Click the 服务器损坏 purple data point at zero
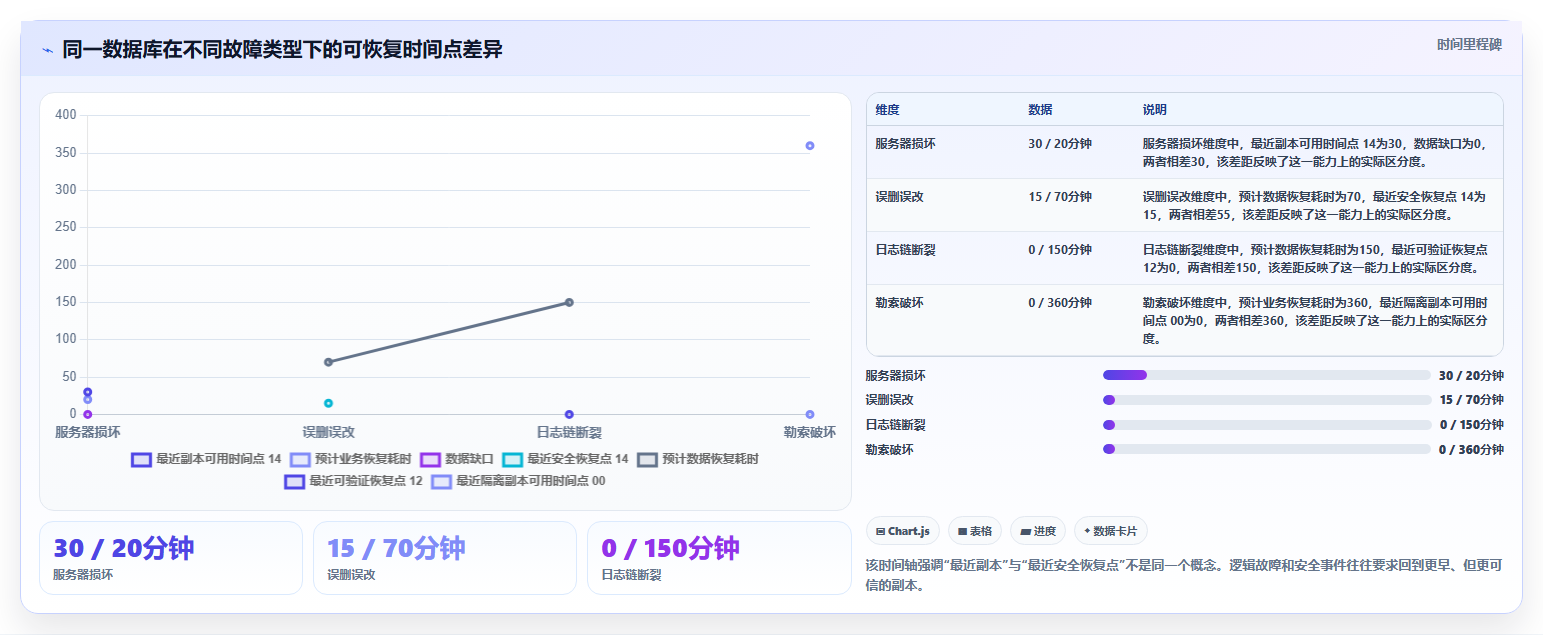1543x635 pixels. (x=88, y=414)
